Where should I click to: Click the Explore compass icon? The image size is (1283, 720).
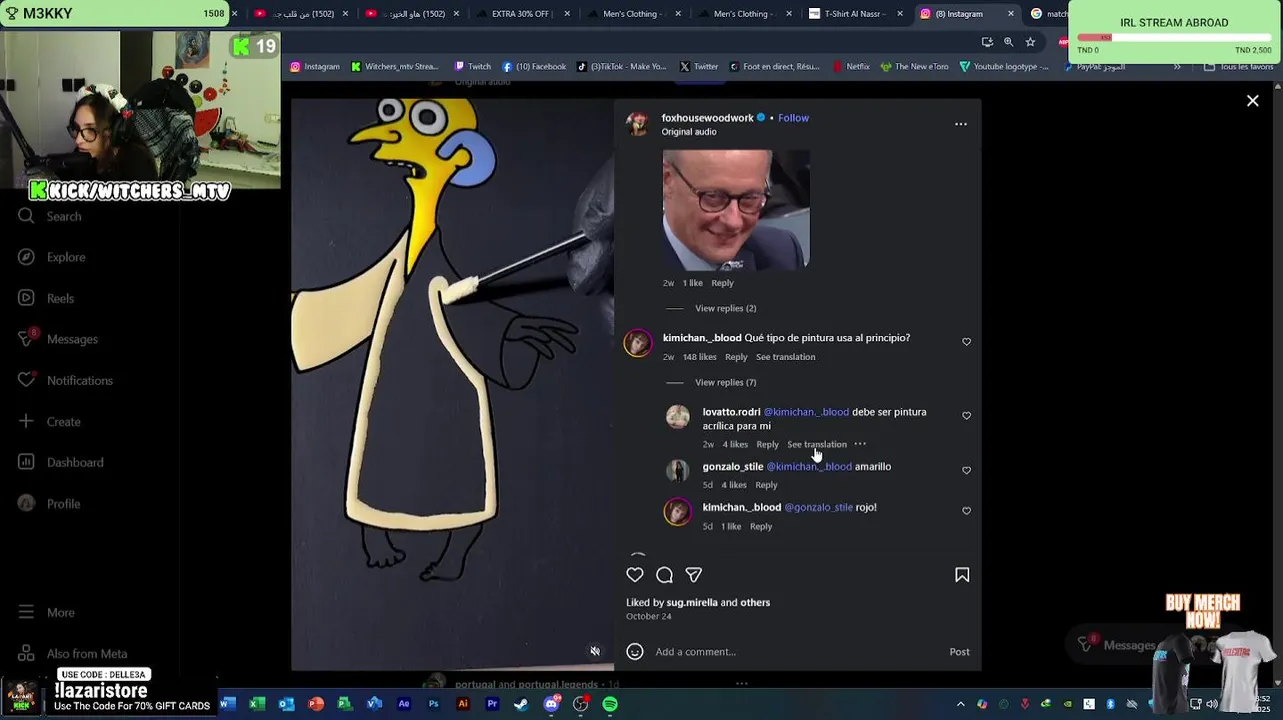(x=26, y=257)
